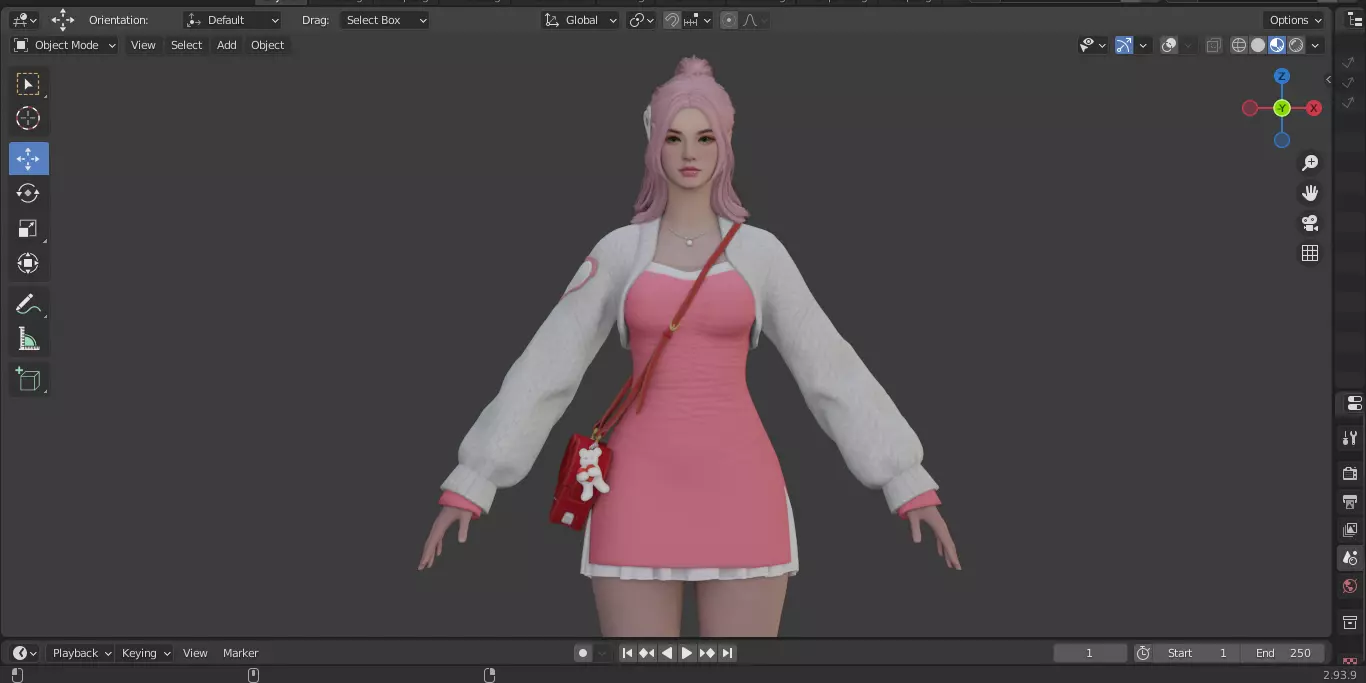Open the outliner editor type icon
Screen dimensions: 1366x683
click(1355, 20)
